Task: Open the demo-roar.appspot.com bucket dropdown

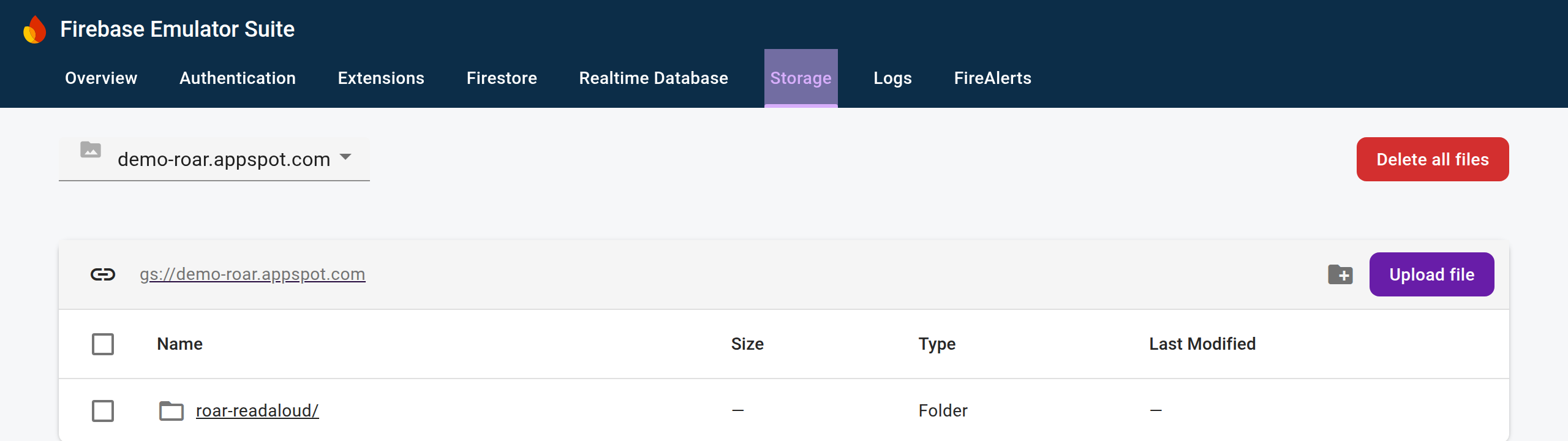Action: point(214,159)
